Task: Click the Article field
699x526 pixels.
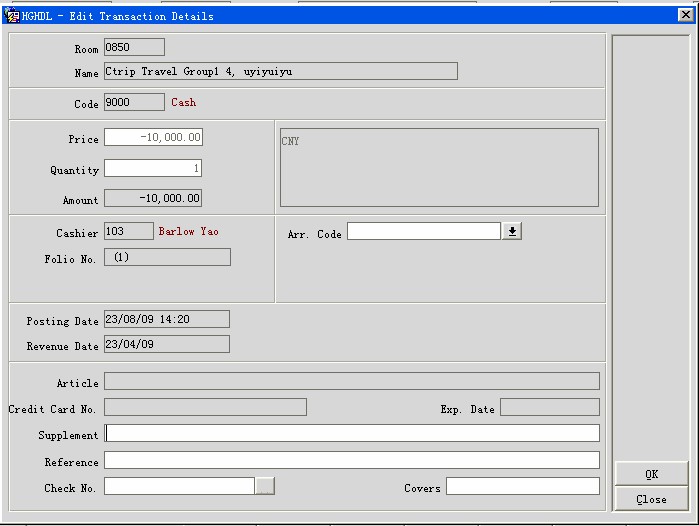Action: [352, 381]
